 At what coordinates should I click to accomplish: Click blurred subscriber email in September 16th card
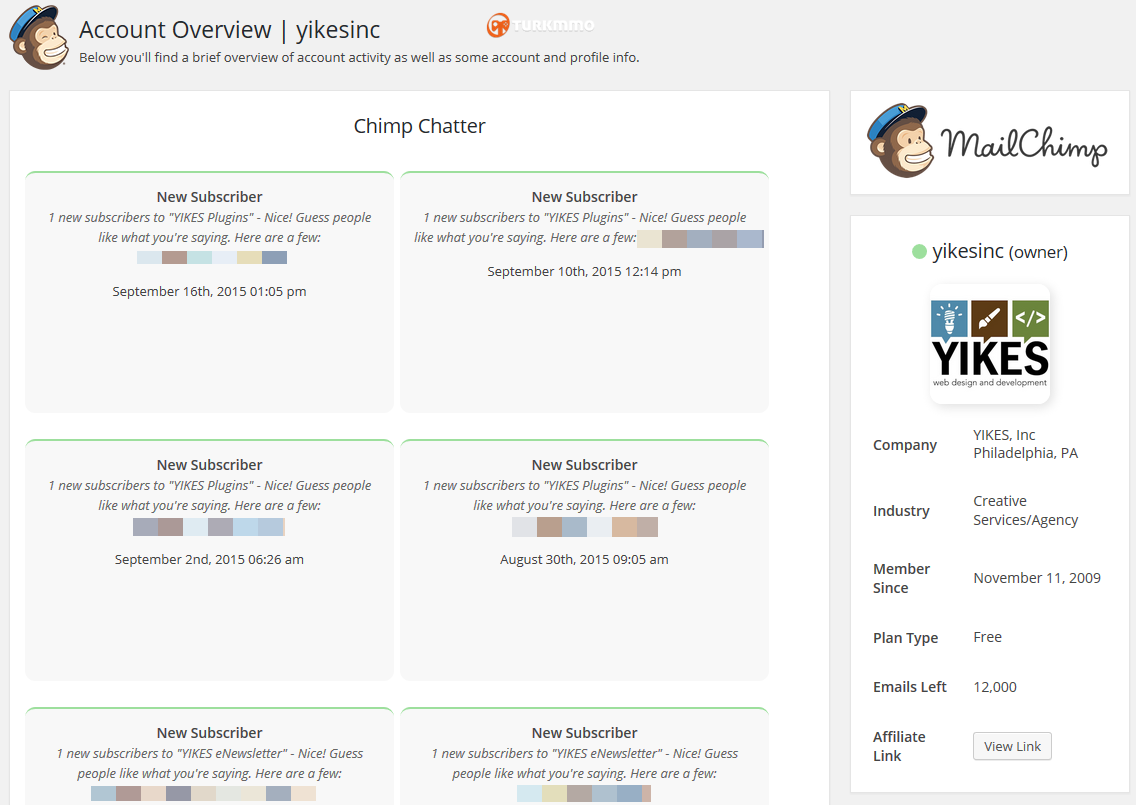(x=212, y=257)
